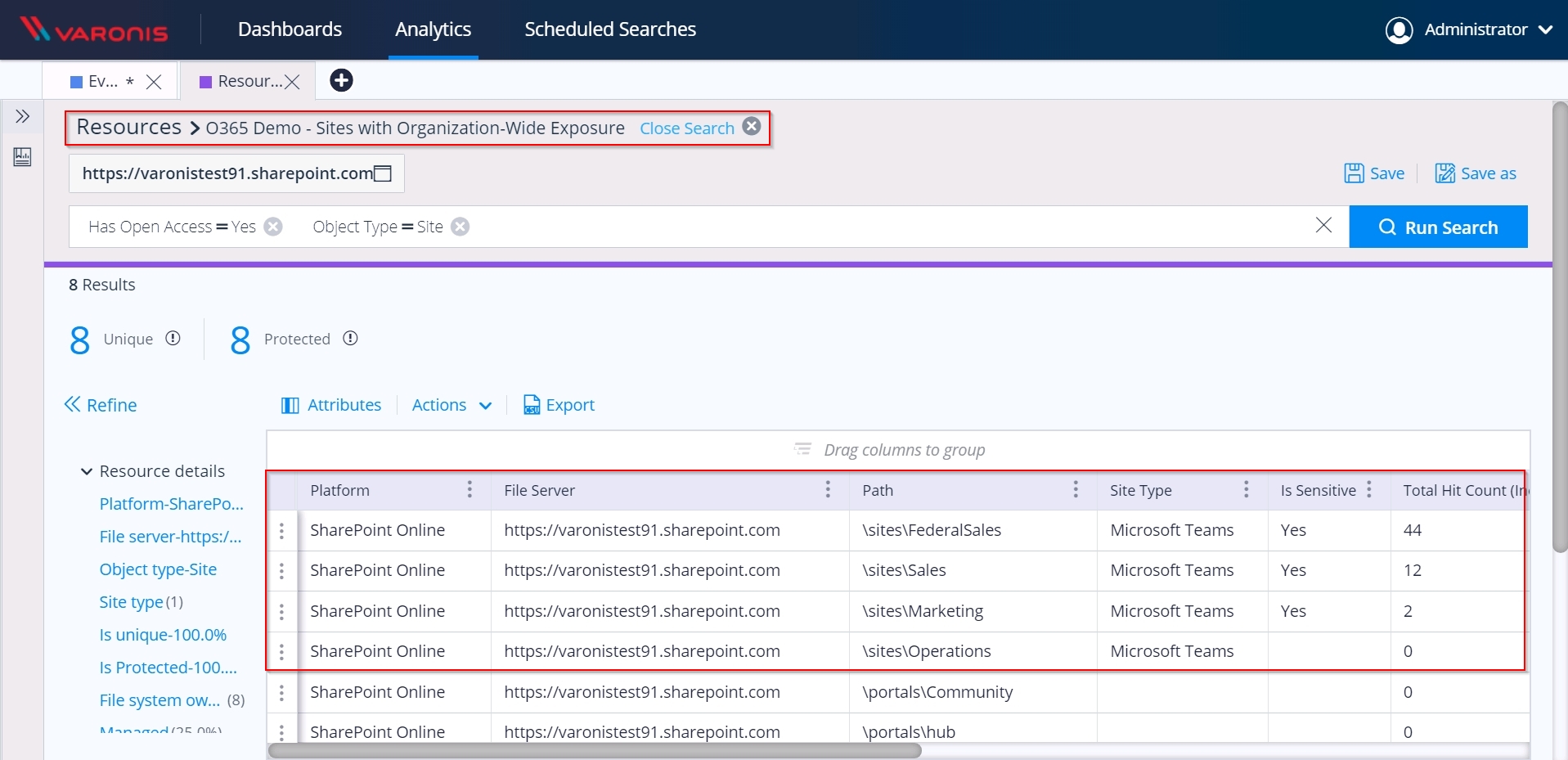This screenshot has height=760, width=1568.
Task: Expand the left sidebar with double chevron
Action: [22, 116]
